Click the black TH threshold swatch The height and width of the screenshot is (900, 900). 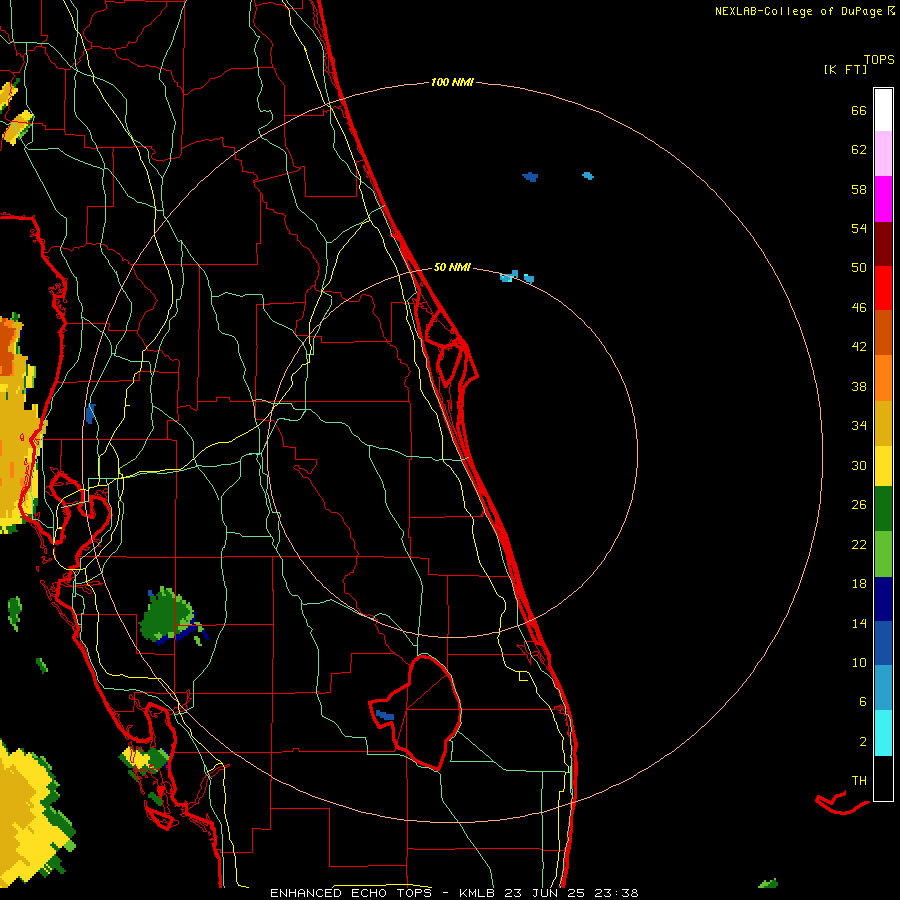point(883,778)
